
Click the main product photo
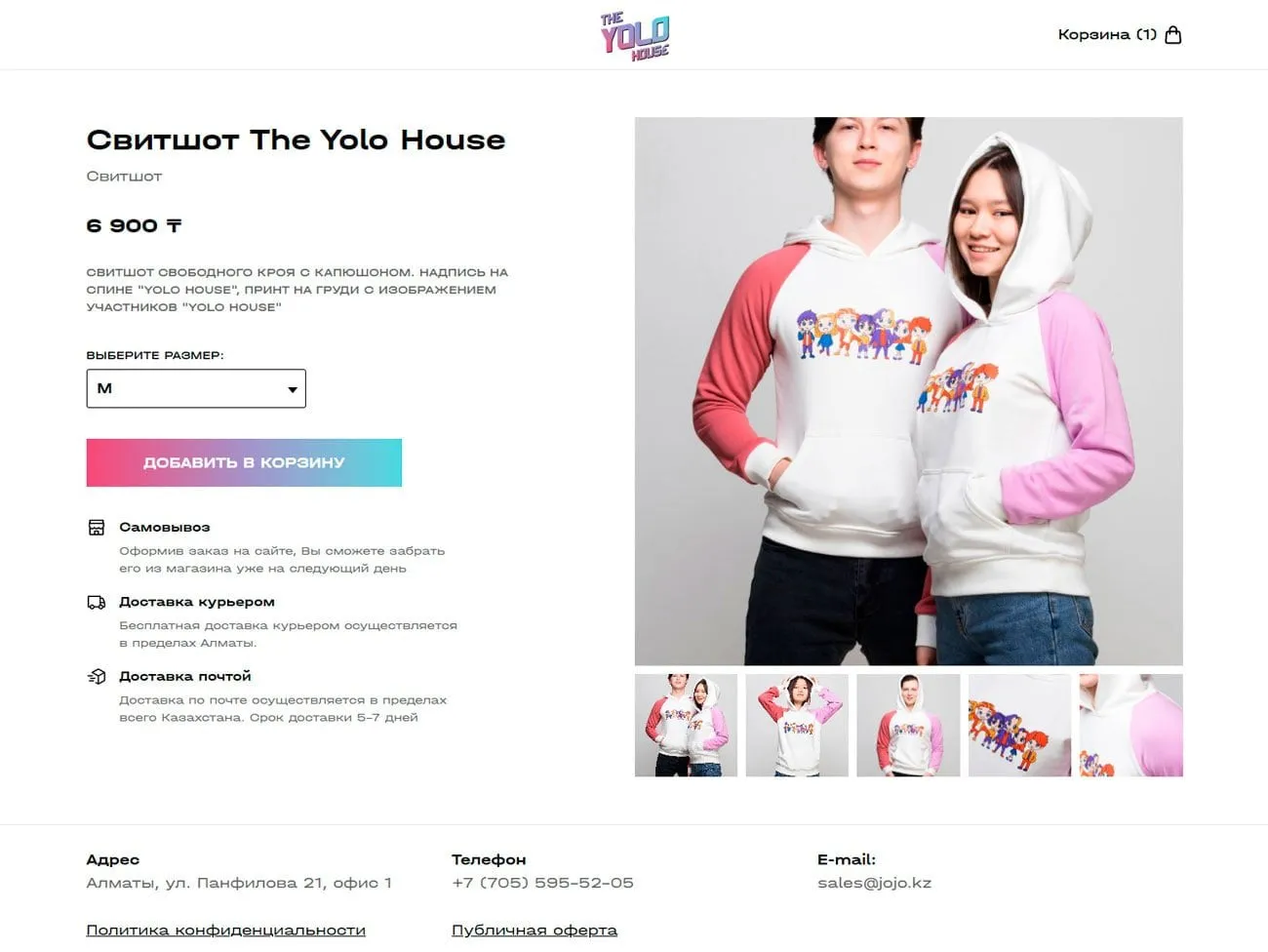click(909, 391)
